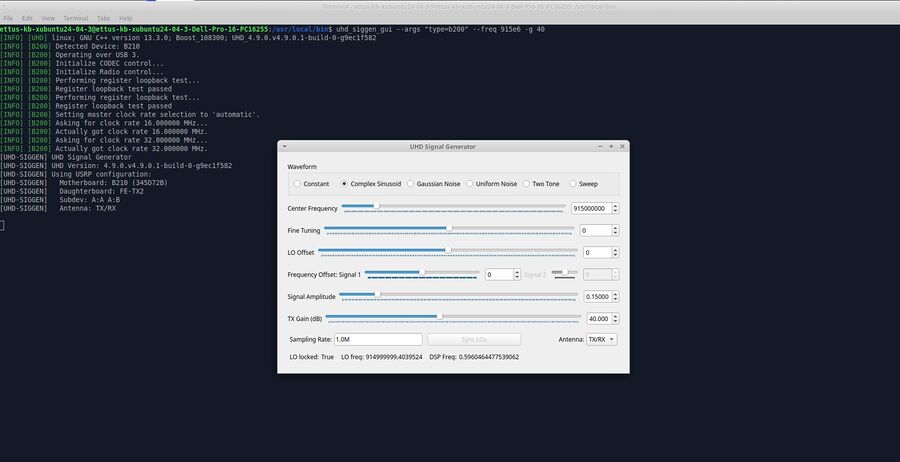This screenshot has width=900, height=462.
Task: Click the Sync LOs button
Action: point(474,339)
